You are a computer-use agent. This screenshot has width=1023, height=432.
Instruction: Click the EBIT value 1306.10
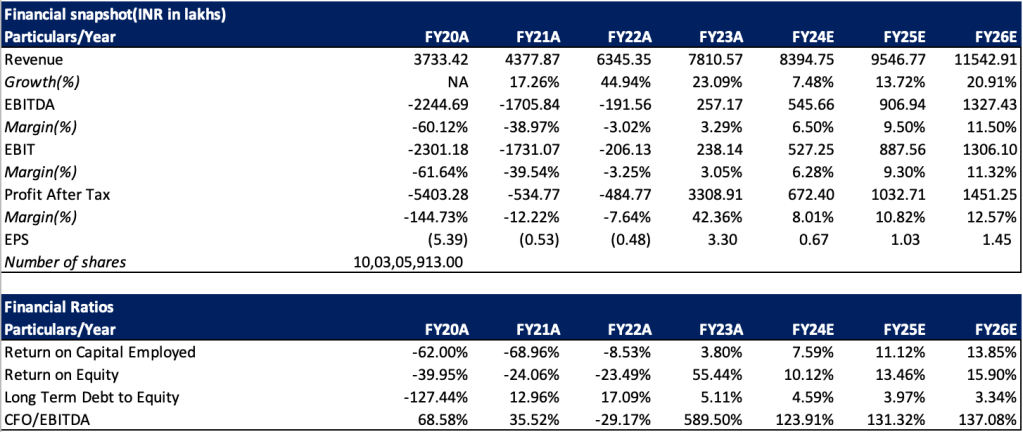pos(986,147)
